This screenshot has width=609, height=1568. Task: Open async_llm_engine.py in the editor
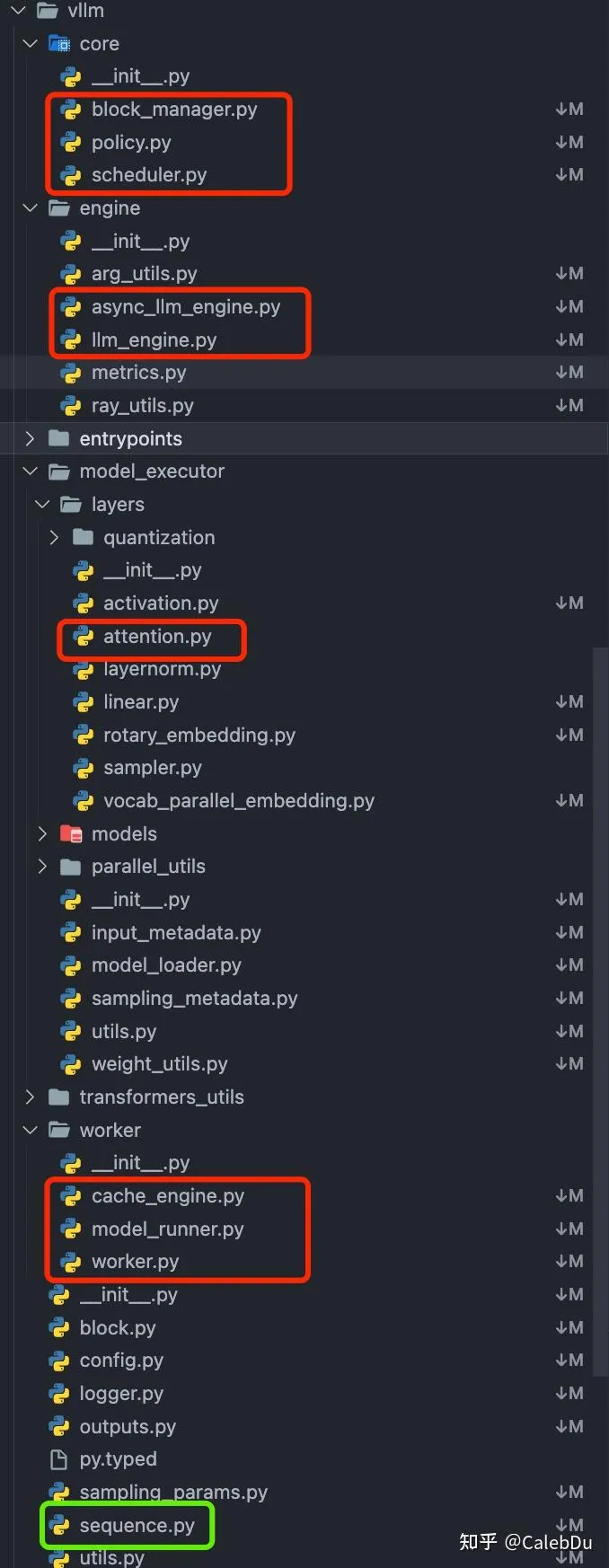pos(186,307)
